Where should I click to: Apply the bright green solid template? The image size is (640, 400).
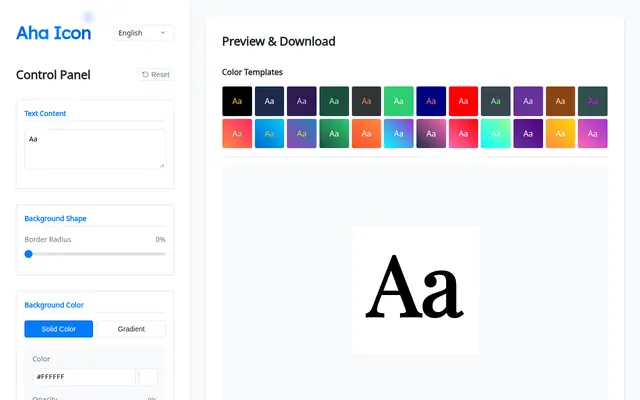(x=399, y=101)
